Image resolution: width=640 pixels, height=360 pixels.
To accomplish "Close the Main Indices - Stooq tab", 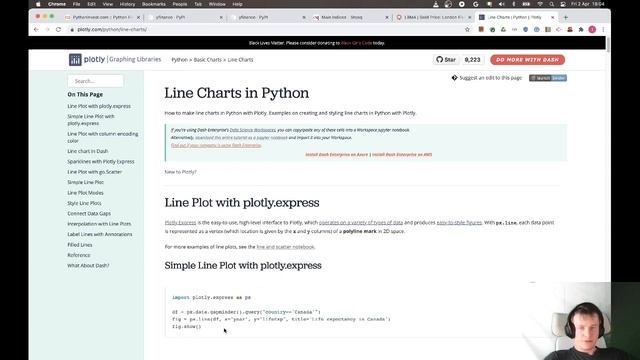I will click(x=387, y=17).
